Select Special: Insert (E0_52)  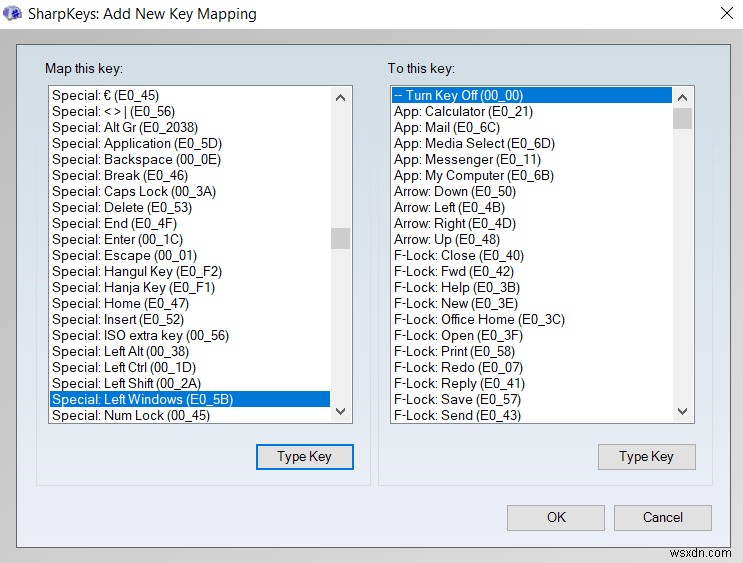pyautogui.click(x=190, y=319)
